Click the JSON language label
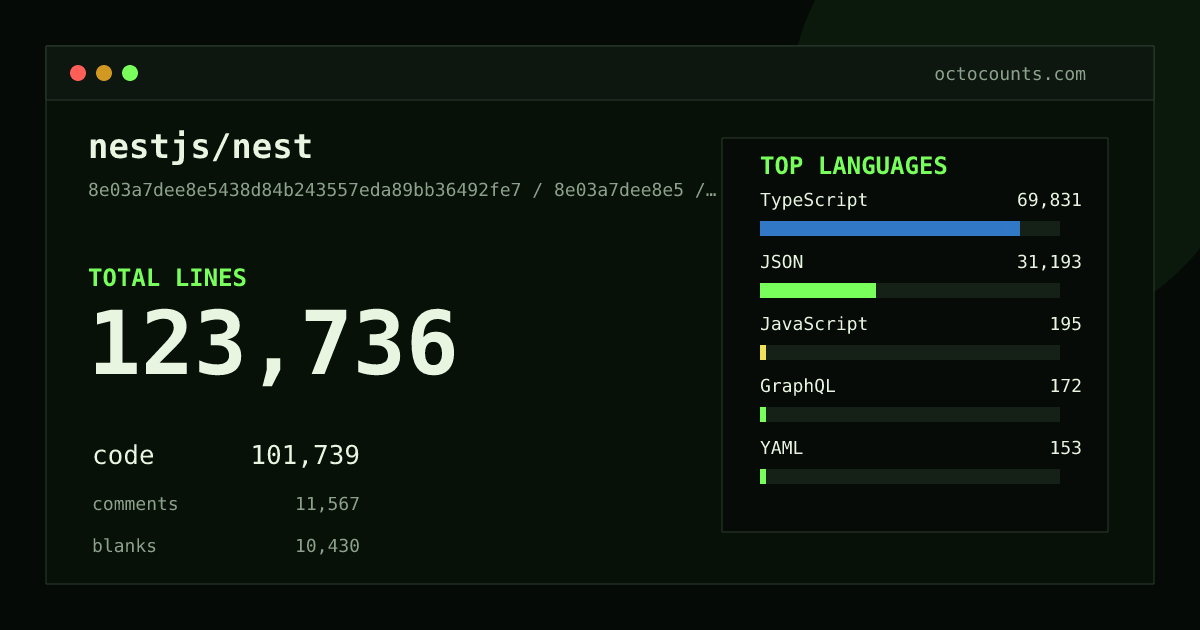The image size is (1200, 630). pyautogui.click(x=781, y=262)
